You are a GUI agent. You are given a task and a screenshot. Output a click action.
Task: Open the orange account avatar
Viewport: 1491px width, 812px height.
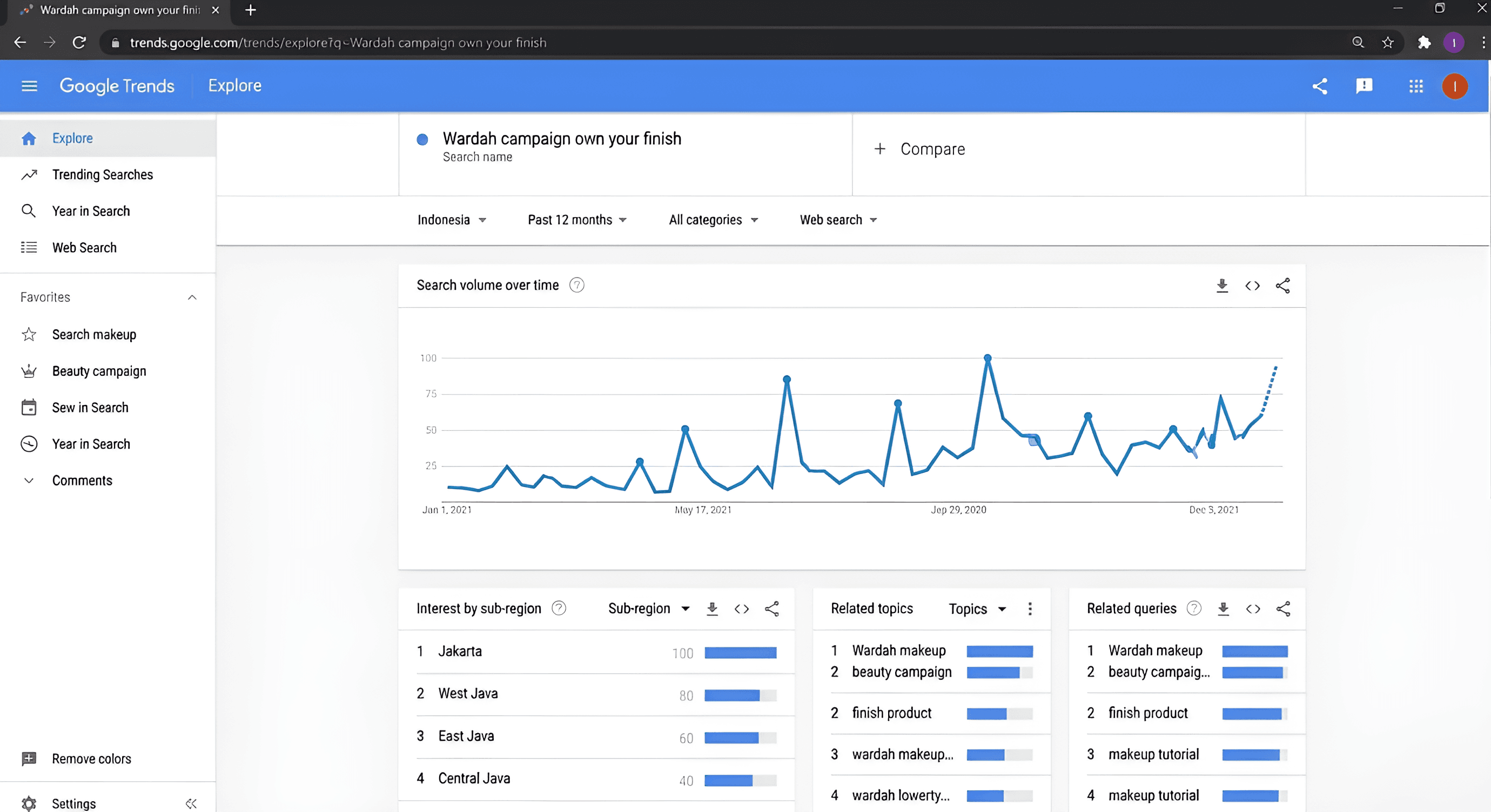tap(1454, 86)
